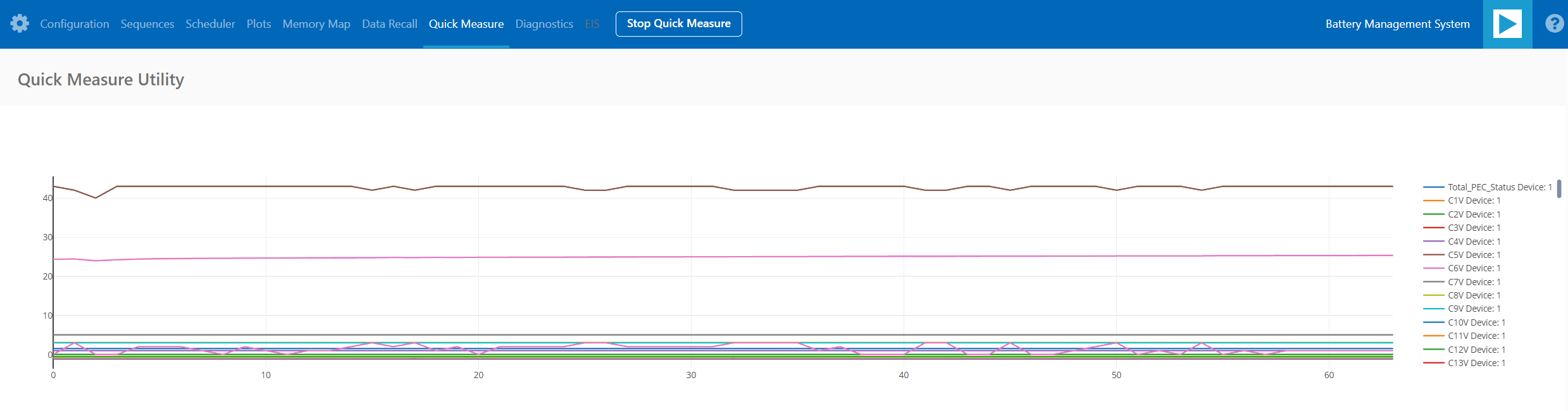
Task: Click the settings gear icon
Action: point(20,24)
